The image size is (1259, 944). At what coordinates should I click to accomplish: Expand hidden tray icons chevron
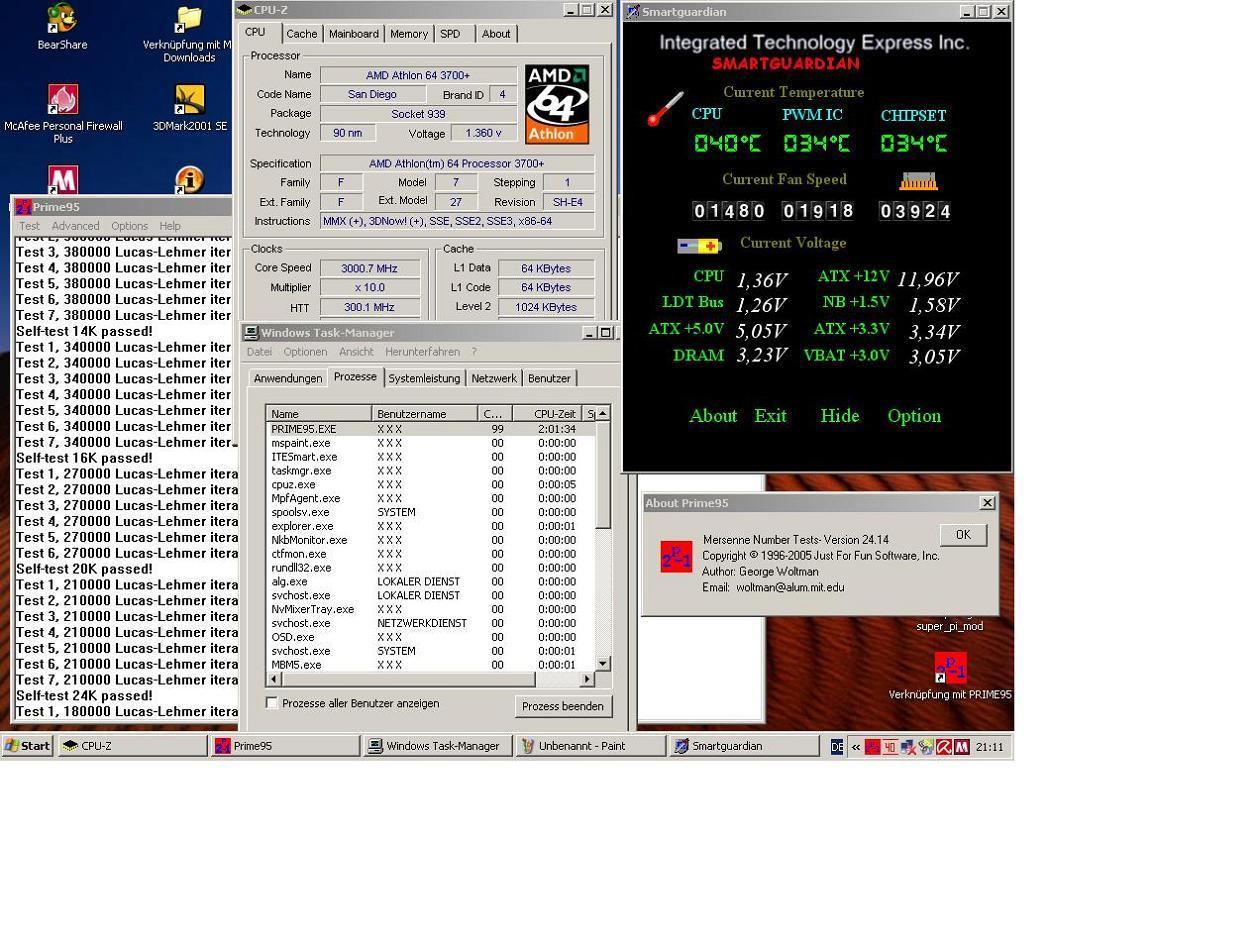click(856, 747)
